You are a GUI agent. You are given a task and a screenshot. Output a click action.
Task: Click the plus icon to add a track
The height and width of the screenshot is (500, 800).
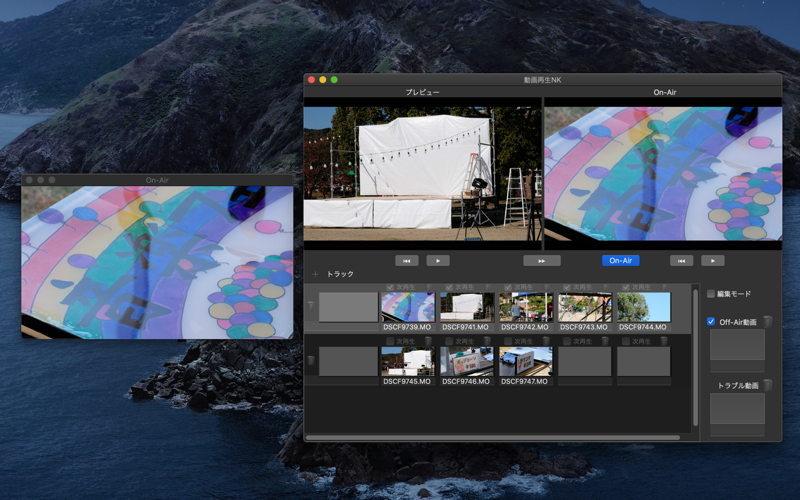tap(315, 274)
